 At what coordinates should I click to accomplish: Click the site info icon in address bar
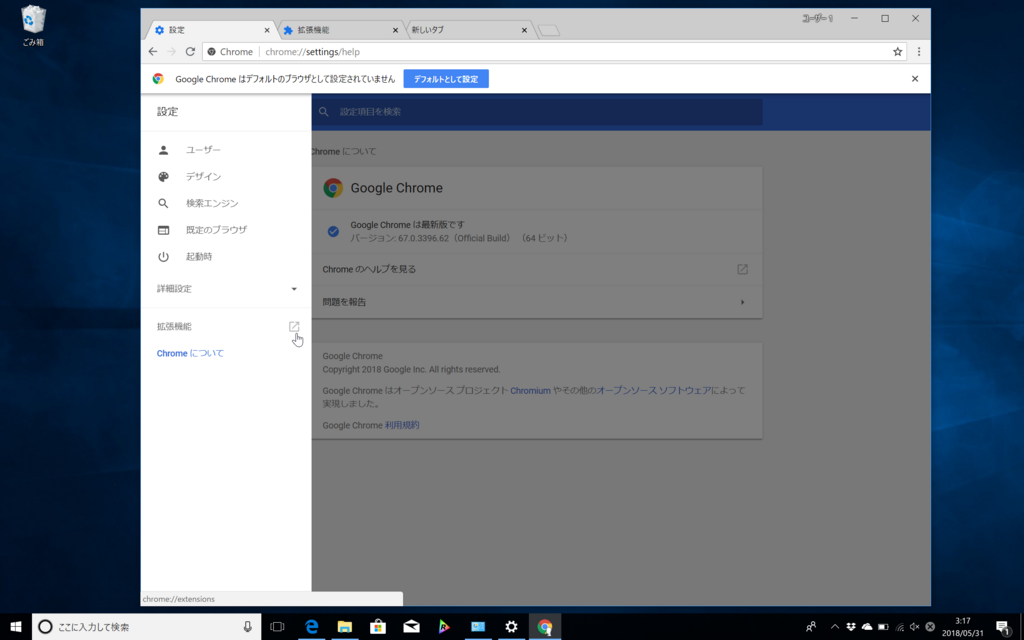point(212,52)
